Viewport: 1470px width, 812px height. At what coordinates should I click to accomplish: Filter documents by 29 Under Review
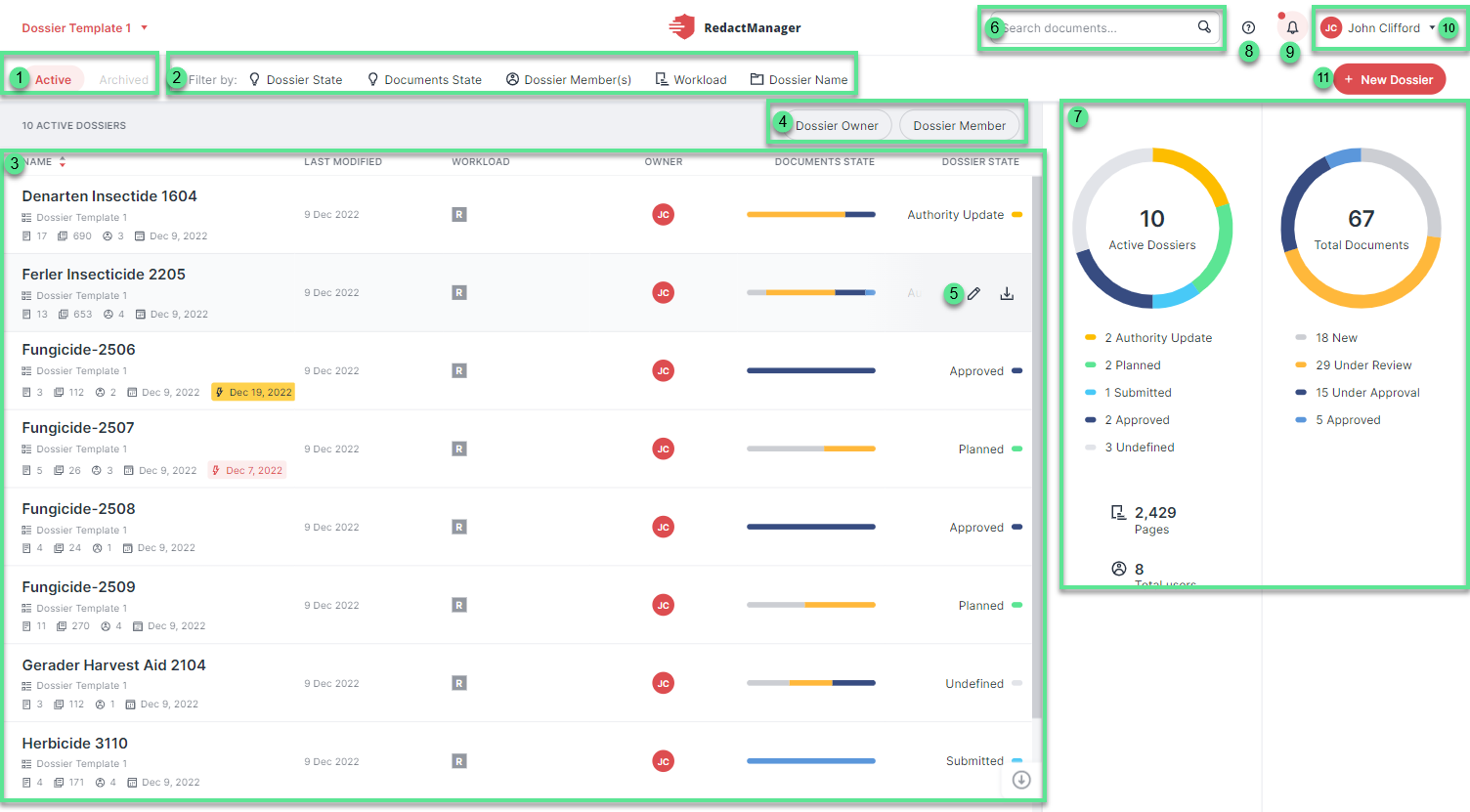point(1354,365)
